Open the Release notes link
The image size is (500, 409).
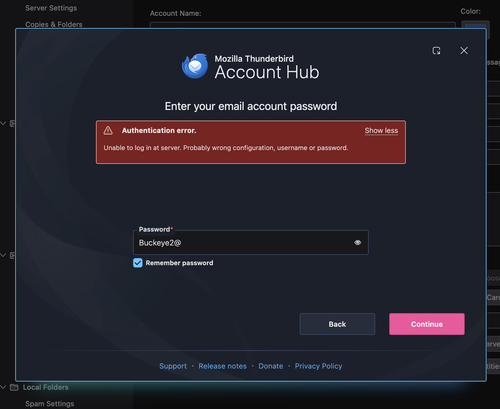[x=222, y=366]
